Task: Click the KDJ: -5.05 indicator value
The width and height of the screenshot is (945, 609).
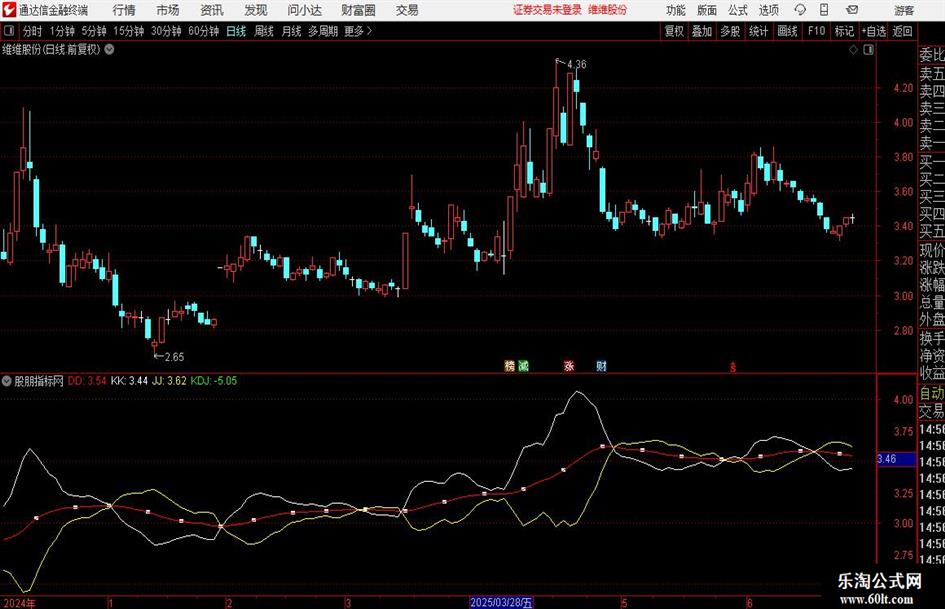Action: [x=214, y=381]
